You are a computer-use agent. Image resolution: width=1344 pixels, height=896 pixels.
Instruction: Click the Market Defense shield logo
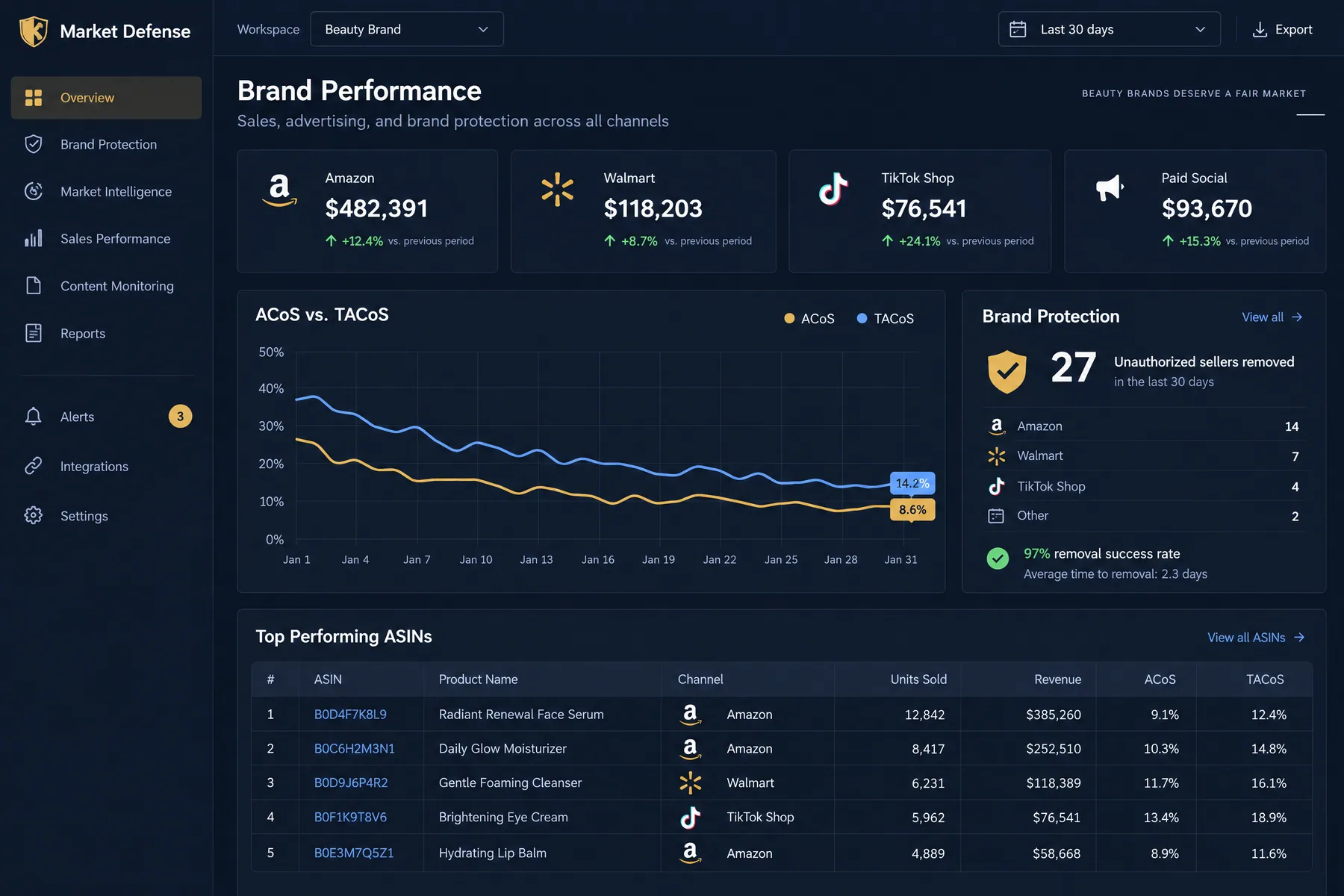click(x=34, y=31)
